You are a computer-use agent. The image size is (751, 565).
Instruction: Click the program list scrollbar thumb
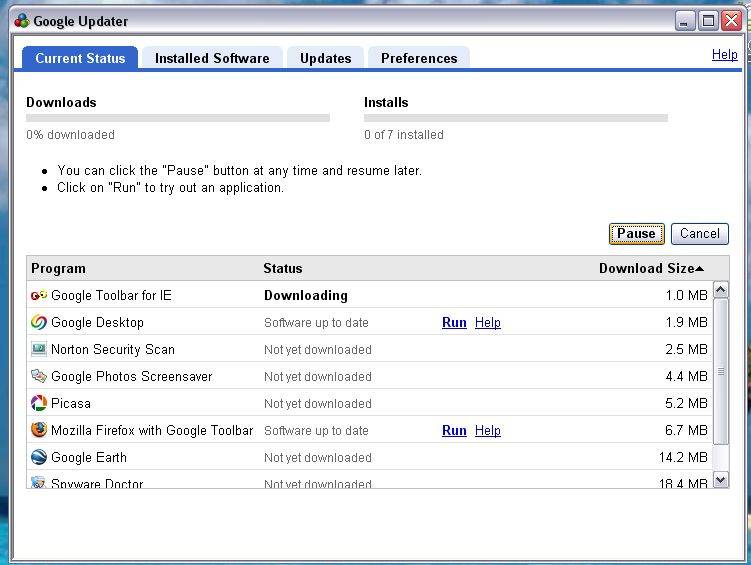pos(721,371)
